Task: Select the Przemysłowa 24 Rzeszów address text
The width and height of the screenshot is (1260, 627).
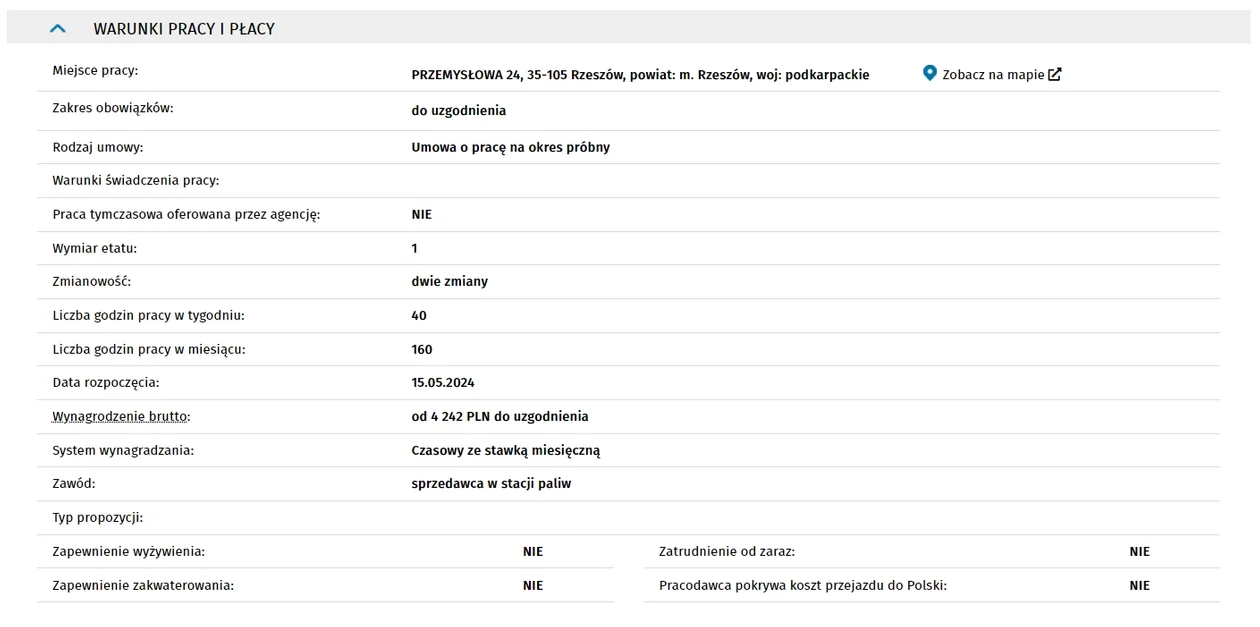Action: tap(640, 75)
